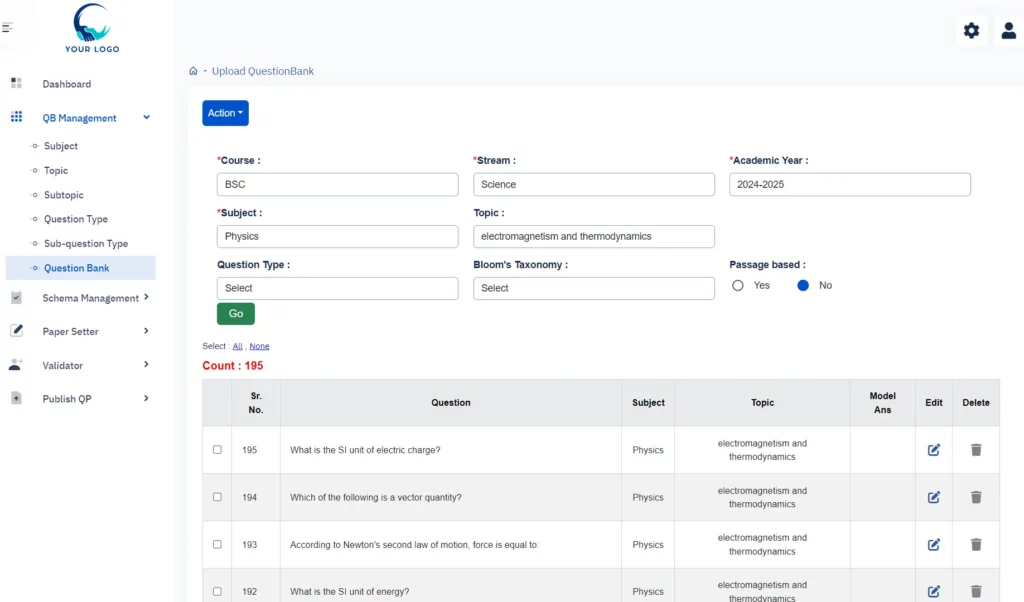The height and width of the screenshot is (602, 1024).
Task: Click the green Go button
Action: [x=236, y=313]
